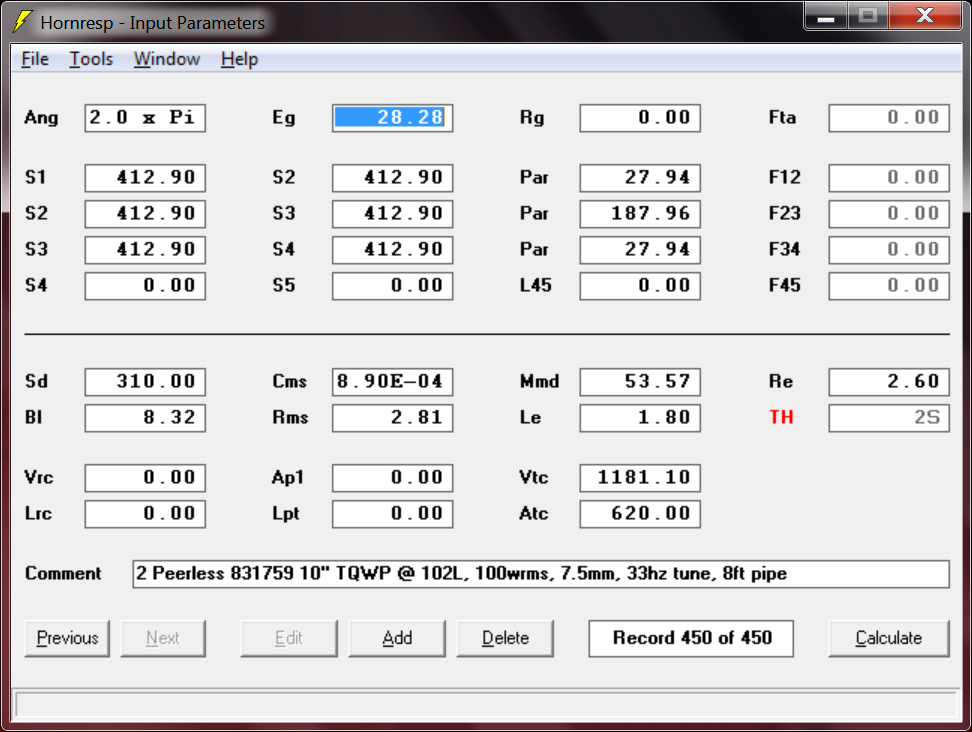Click the S1 input field
972x732 pixels.
[x=145, y=178]
